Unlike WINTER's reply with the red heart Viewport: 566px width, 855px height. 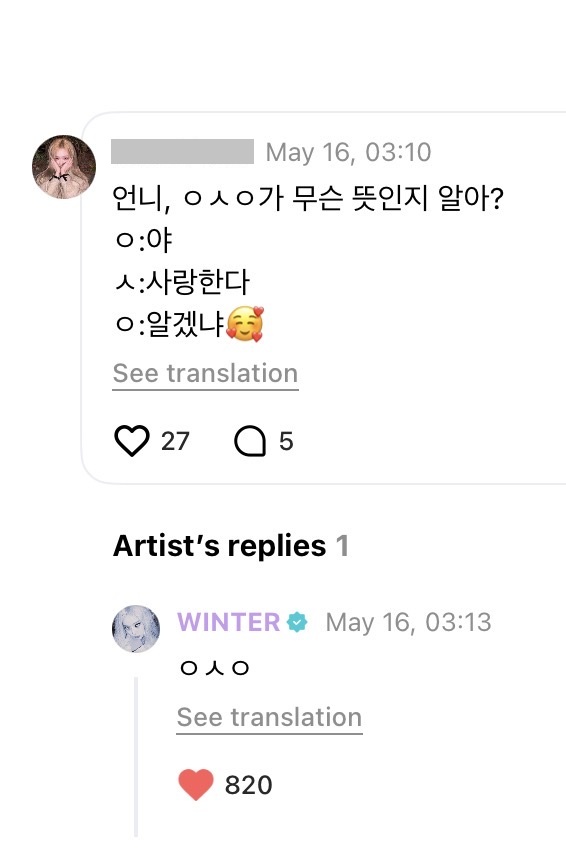point(196,785)
